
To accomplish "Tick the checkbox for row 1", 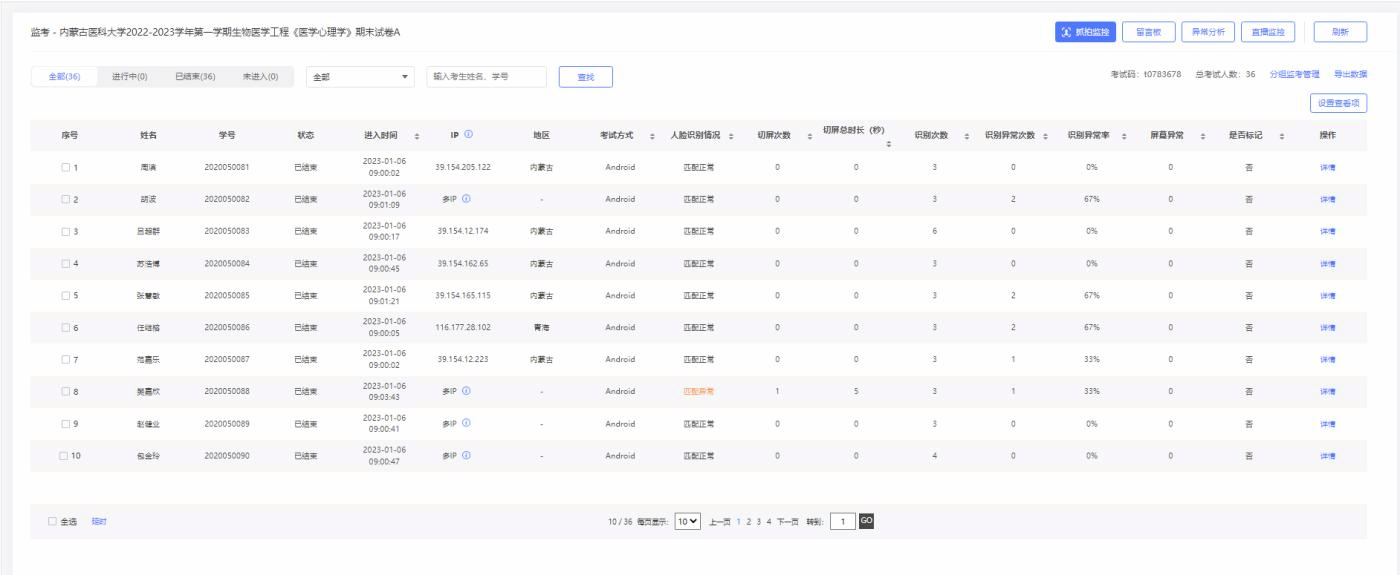I will [65, 167].
